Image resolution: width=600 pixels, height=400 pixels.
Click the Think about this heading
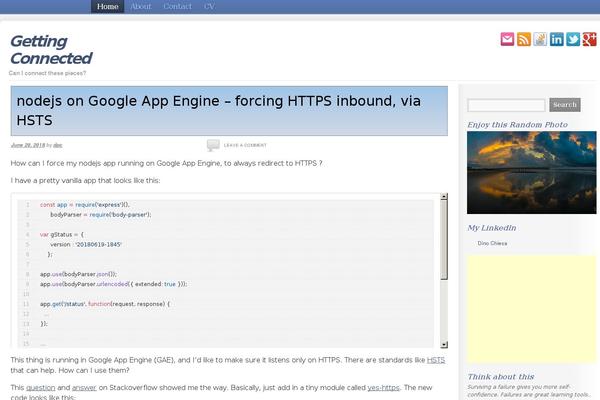[501, 377]
